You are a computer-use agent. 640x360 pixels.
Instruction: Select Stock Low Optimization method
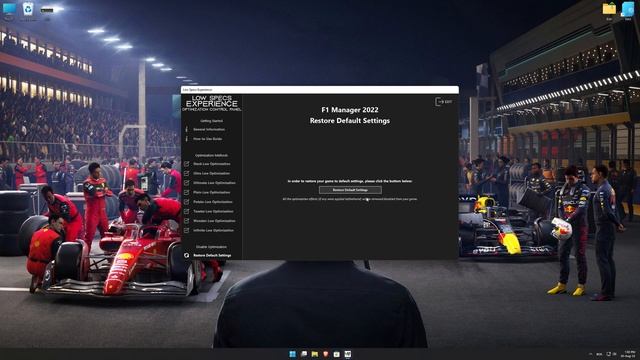pos(212,164)
